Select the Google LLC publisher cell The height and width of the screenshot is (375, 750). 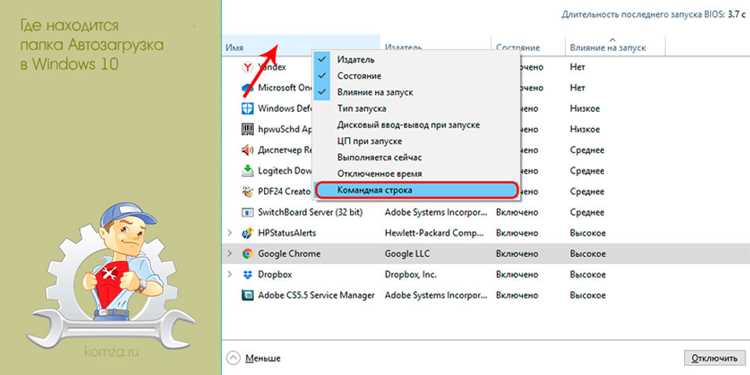pyautogui.click(x=407, y=254)
